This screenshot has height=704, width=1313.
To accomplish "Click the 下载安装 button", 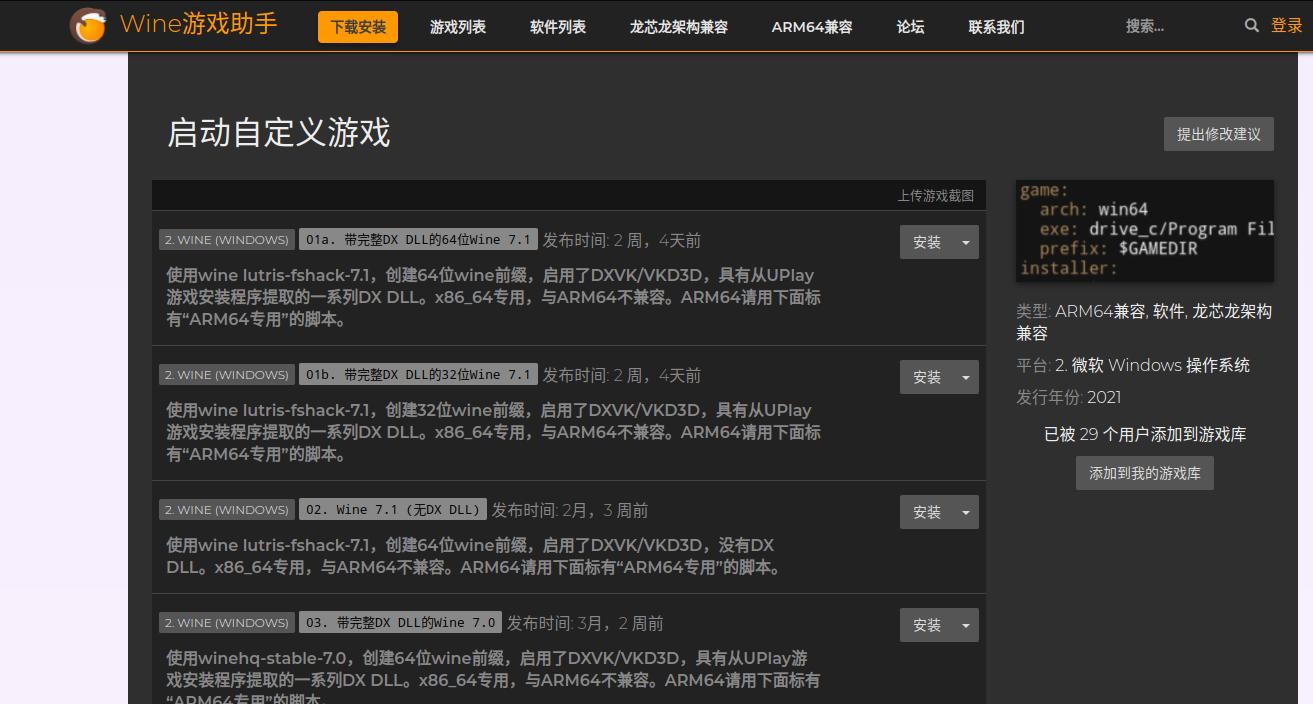I will [358, 27].
